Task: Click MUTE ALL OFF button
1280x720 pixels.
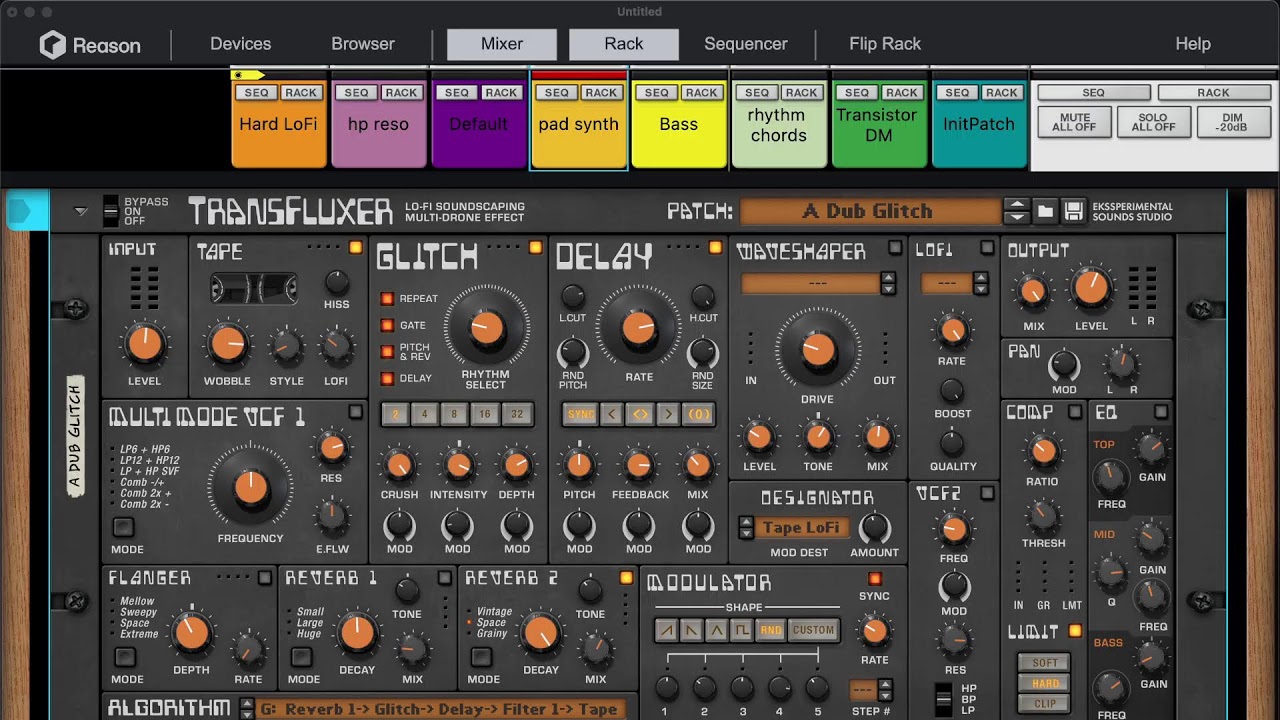Action: pos(1074,123)
